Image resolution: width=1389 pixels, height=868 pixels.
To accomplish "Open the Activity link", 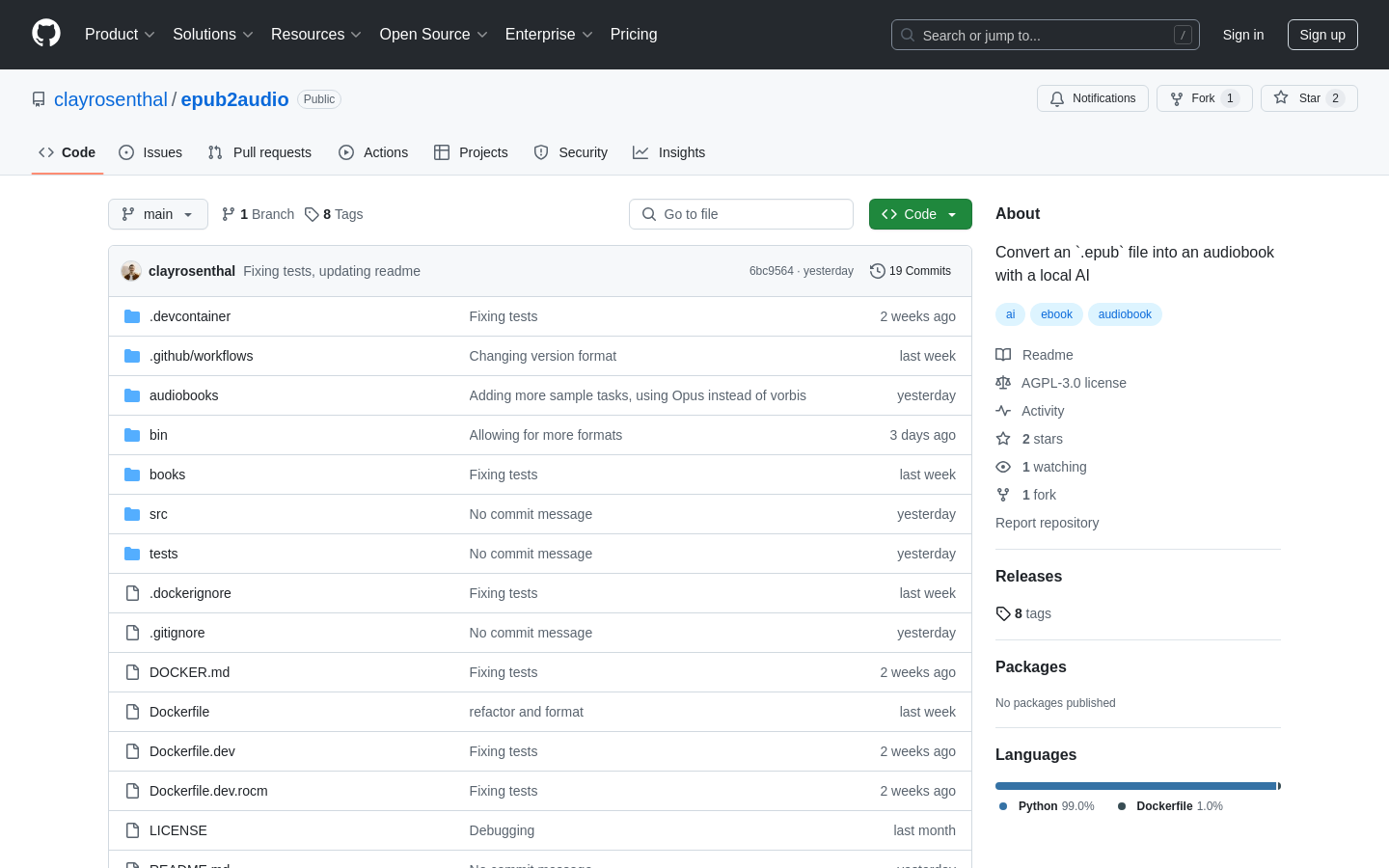I will [x=1030, y=411].
